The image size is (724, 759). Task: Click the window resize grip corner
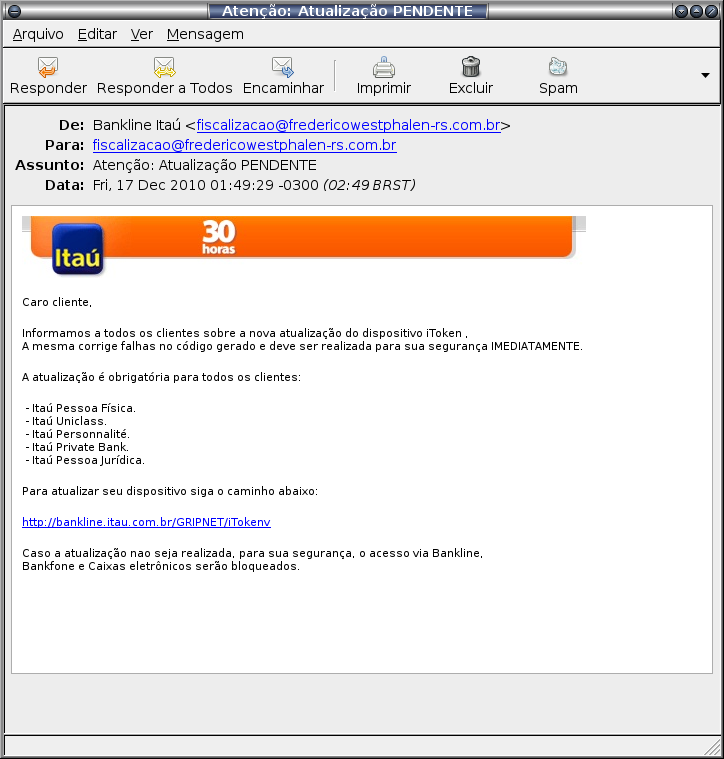(712, 746)
